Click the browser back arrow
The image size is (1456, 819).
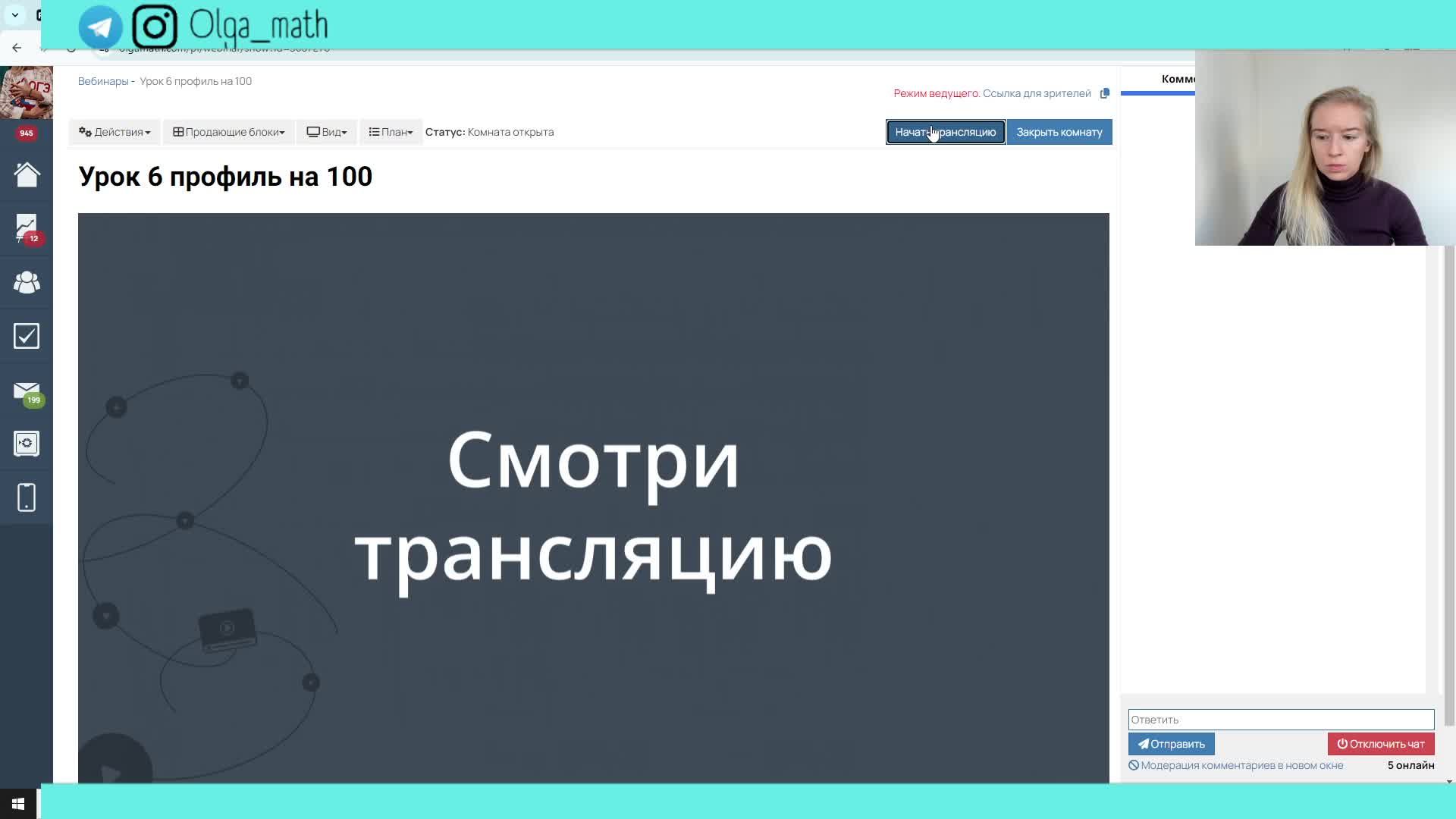(x=17, y=48)
